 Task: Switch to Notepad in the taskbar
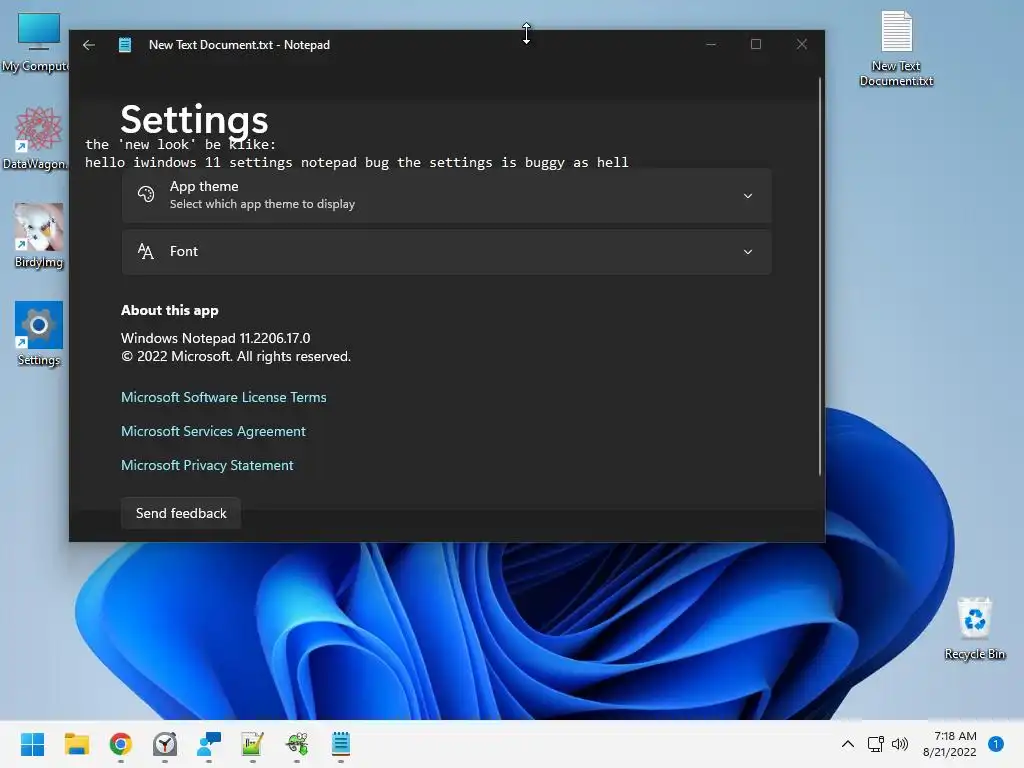pyautogui.click(x=341, y=744)
